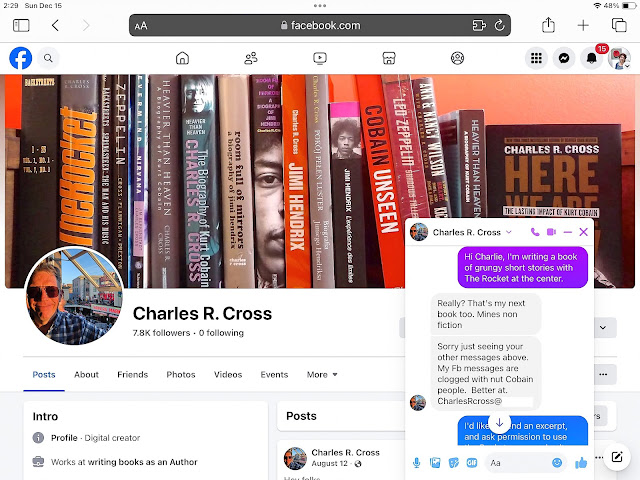Switch to the Photos tab
The image size is (640, 480).
[x=181, y=374]
